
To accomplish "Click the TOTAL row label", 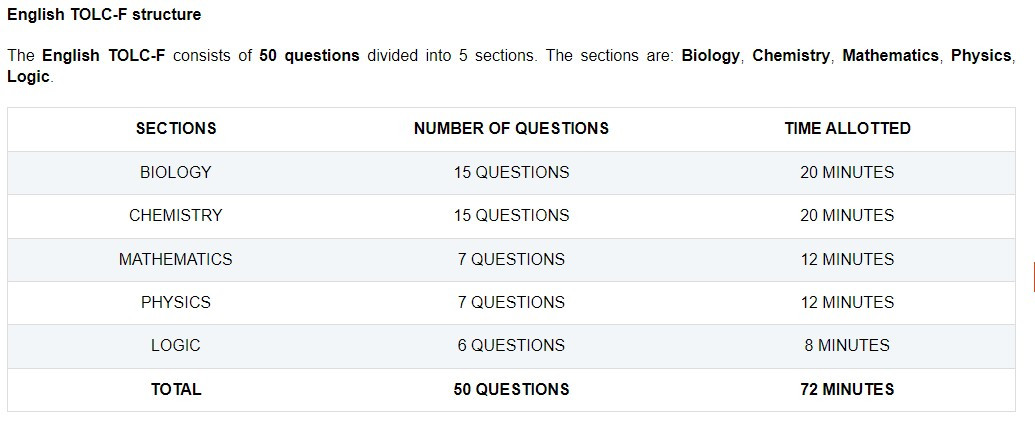I will [x=176, y=389].
